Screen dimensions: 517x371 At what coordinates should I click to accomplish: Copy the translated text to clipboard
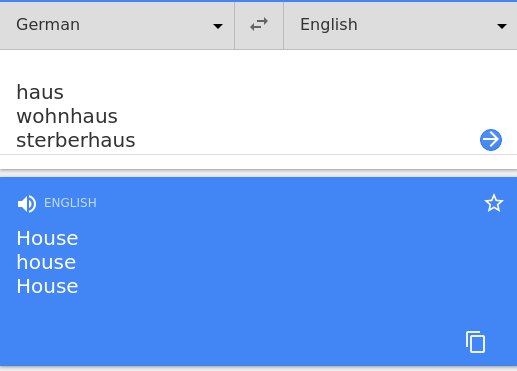476,342
